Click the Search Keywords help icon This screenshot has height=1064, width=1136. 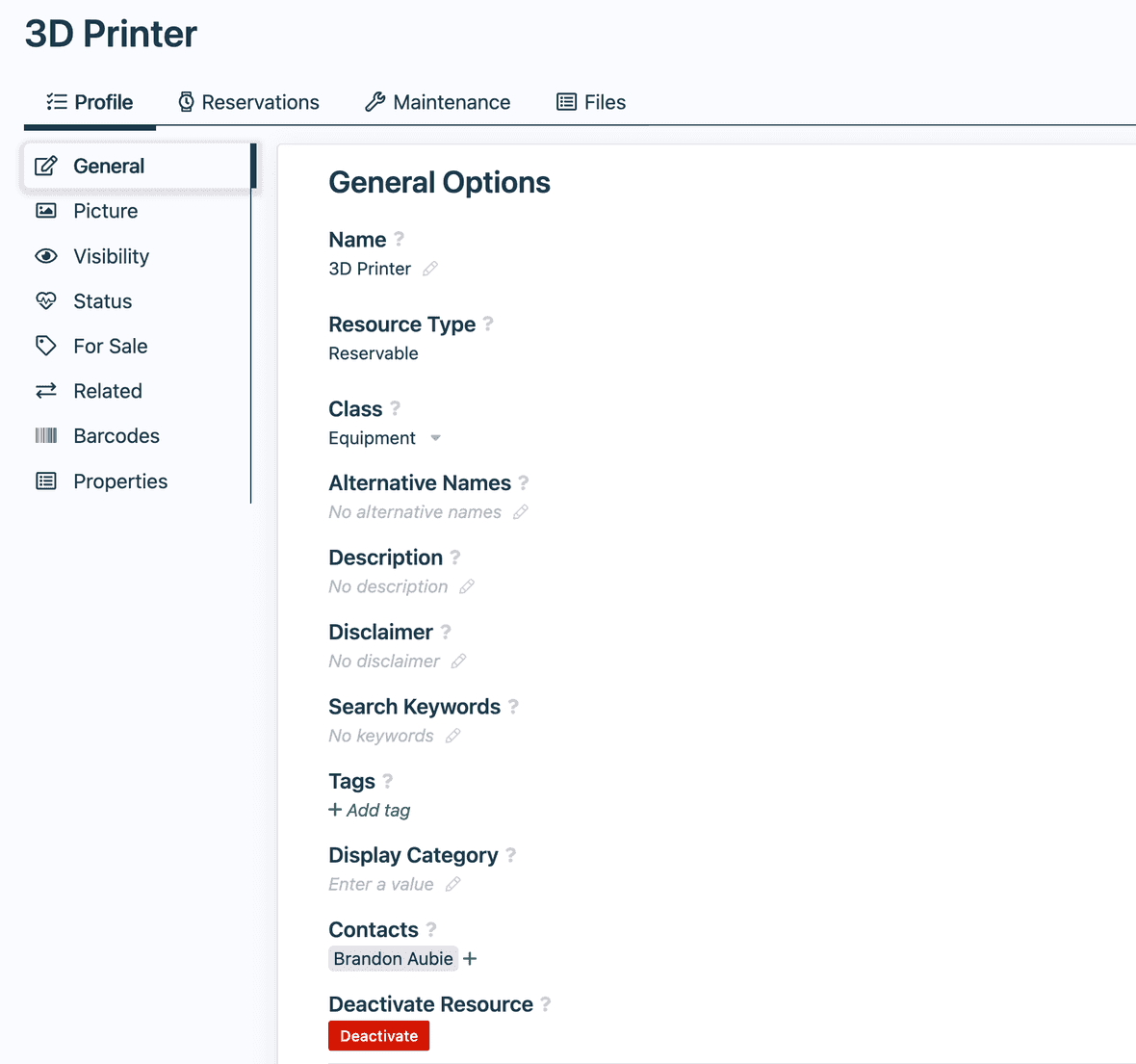click(x=514, y=706)
